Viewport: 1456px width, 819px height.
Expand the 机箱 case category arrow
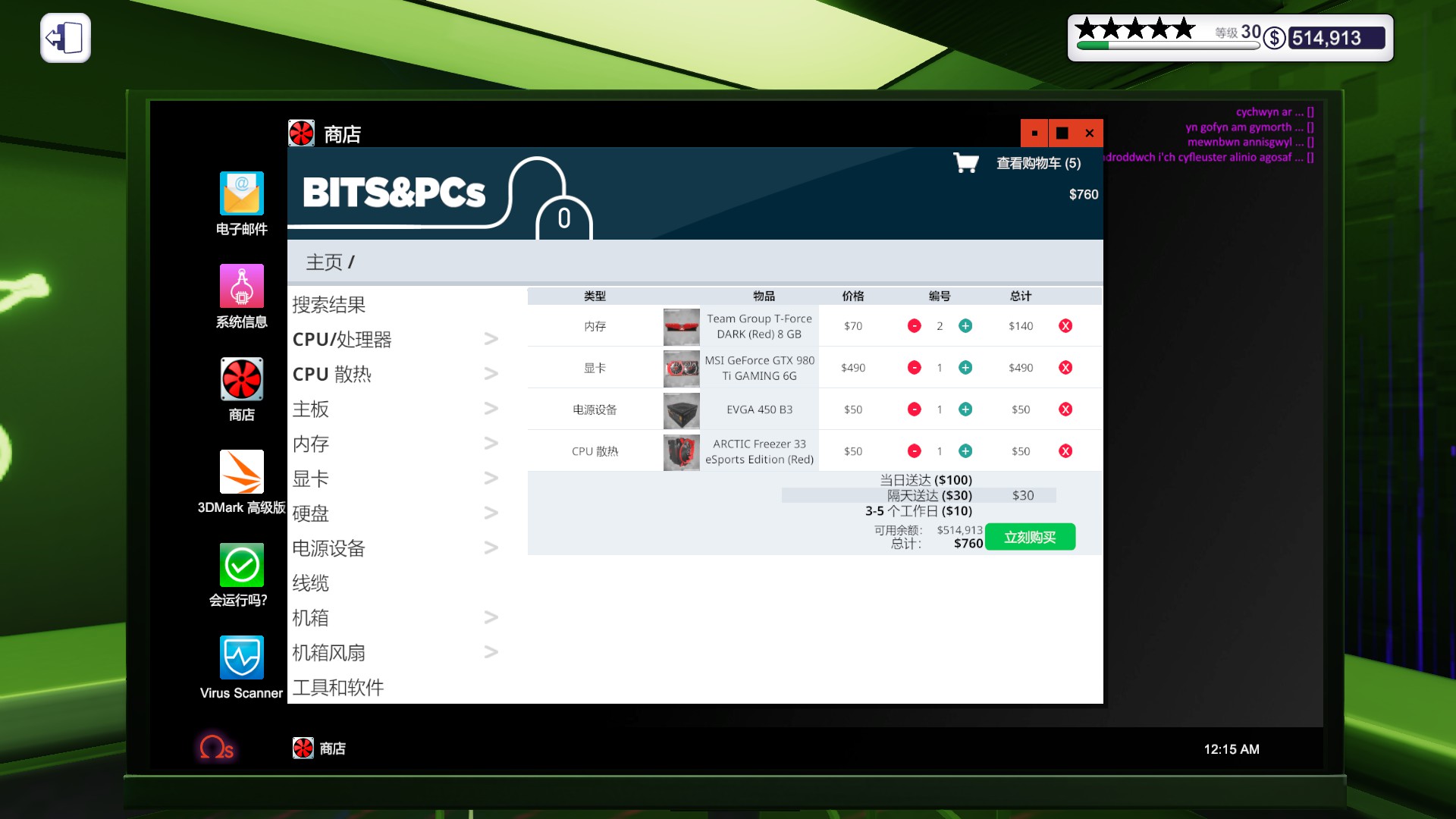click(491, 618)
